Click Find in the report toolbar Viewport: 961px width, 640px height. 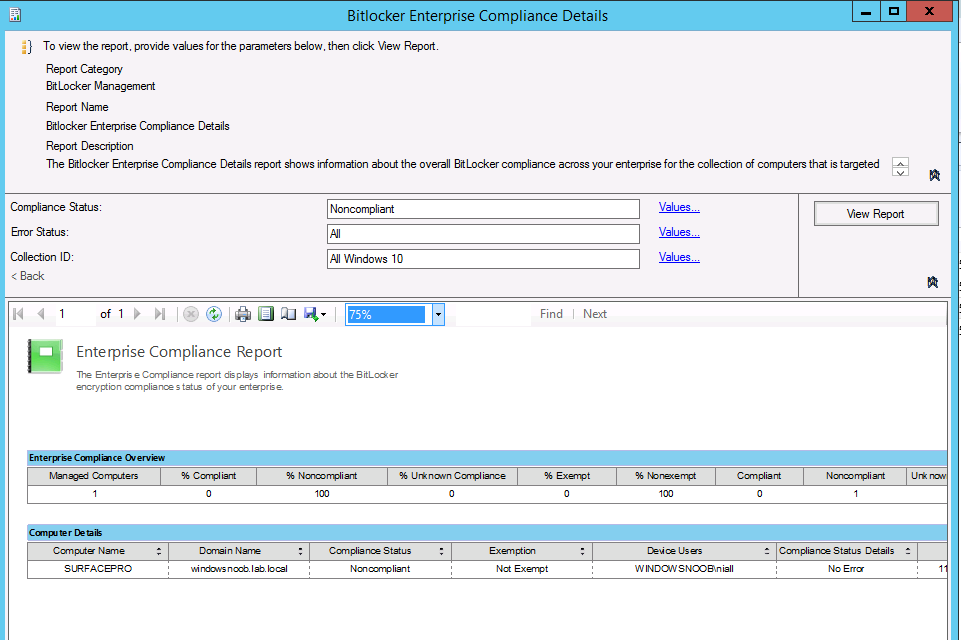pyautogui.click(x=551, y=314)
